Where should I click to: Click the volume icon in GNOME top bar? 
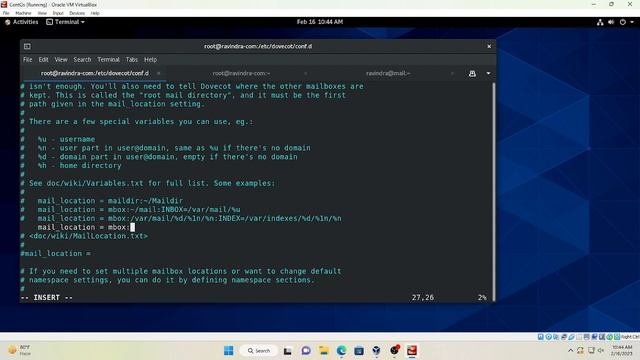click(x=611, y=22)
